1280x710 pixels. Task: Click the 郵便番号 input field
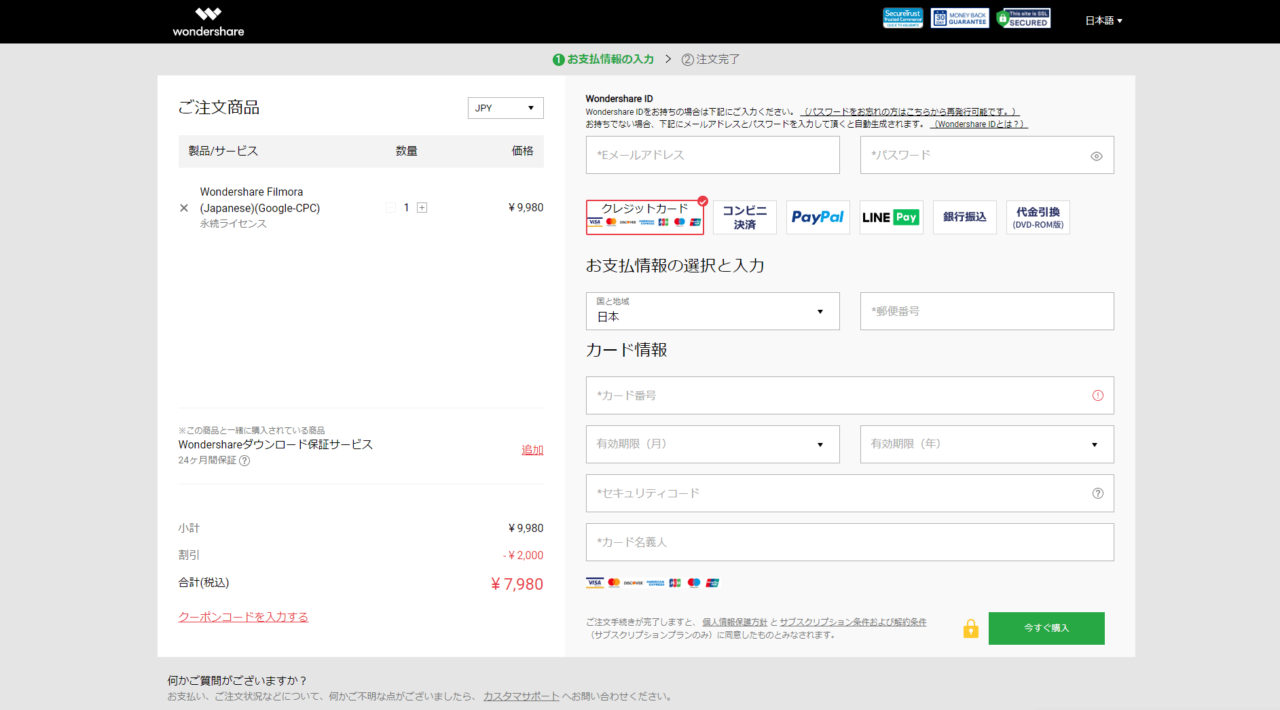coord(987,311)
